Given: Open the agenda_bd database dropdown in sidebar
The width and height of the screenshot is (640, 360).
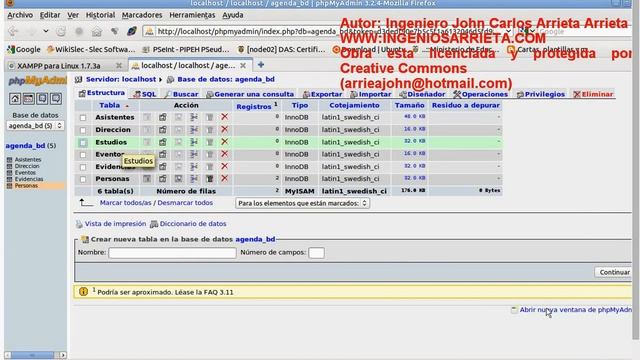Looking at the screenshot, I should coord(35,126).
